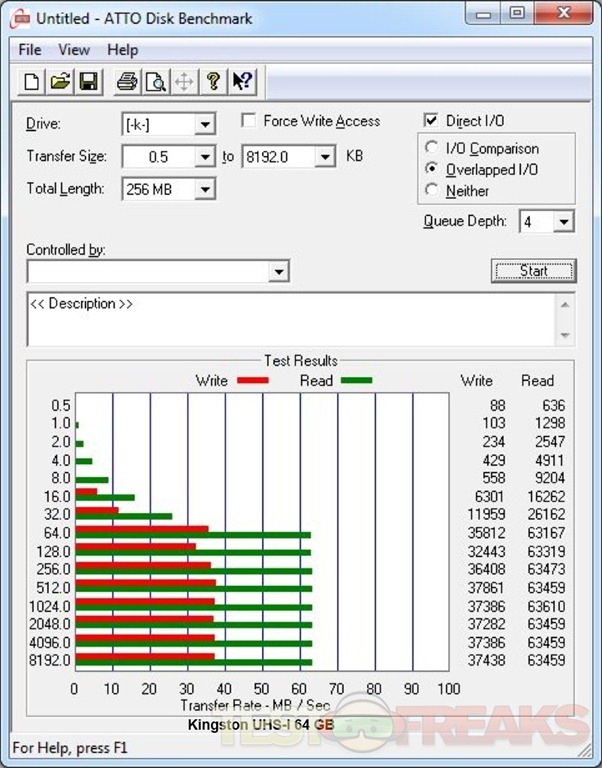Viewport: 602px width, 768px height.
Task: Click the yellow question mark About icon
Action: 212,82
